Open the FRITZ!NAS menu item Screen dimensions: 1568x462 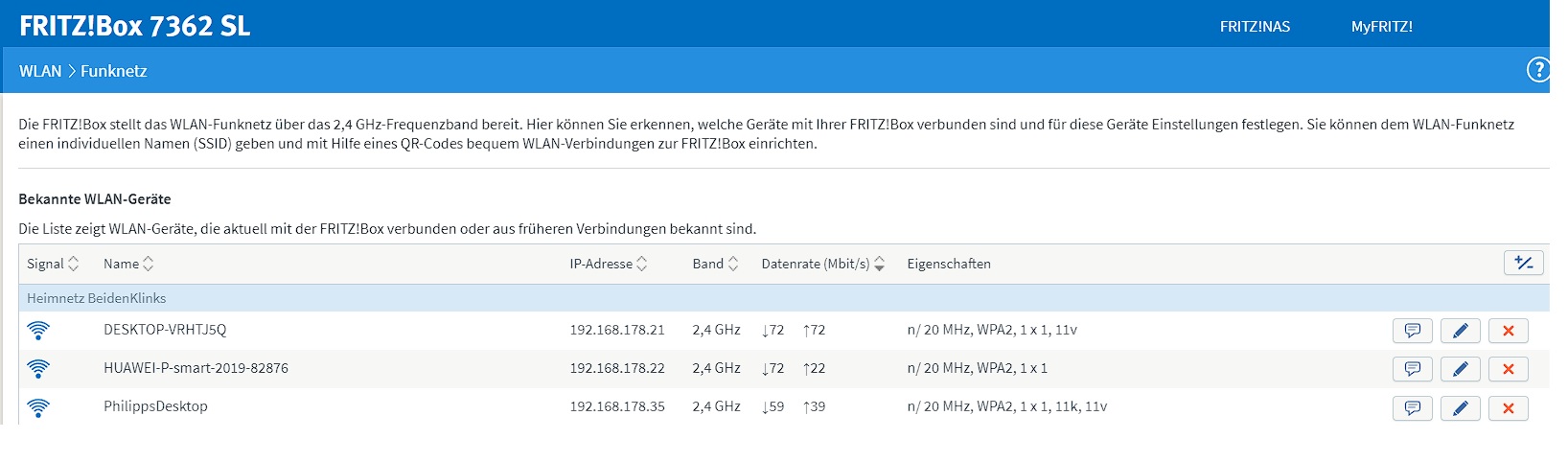pos(1255,27)
